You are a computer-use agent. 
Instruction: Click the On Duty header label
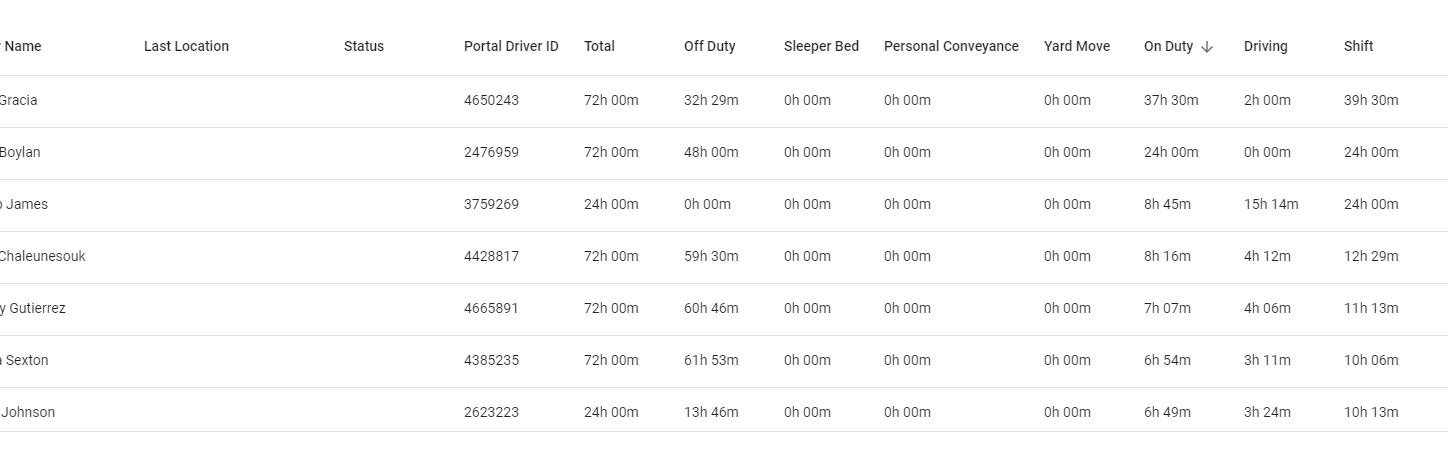click(x=1168, y=46)
